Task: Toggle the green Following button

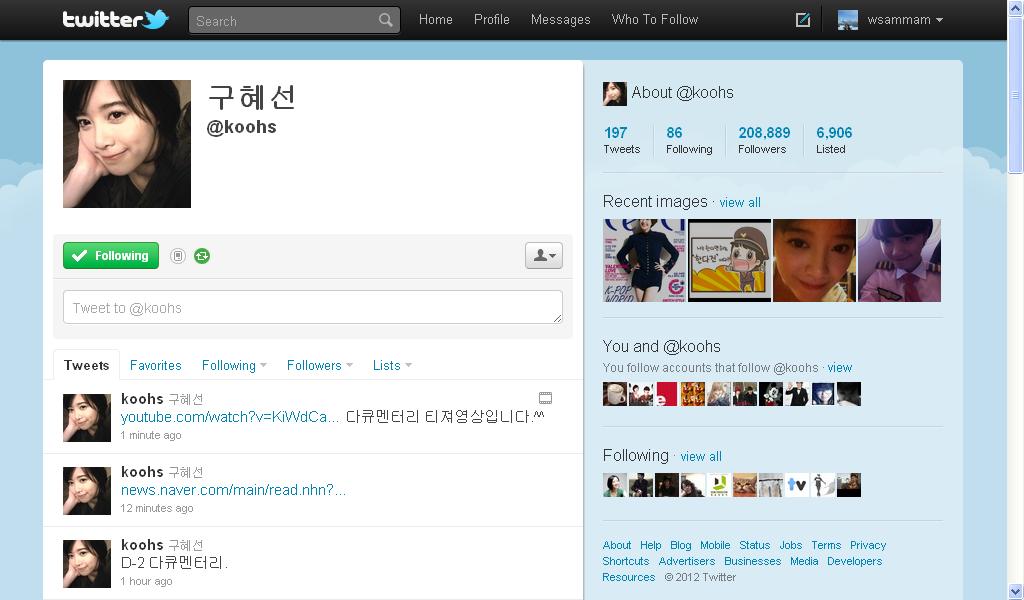Action: click(x=111, y=255)
